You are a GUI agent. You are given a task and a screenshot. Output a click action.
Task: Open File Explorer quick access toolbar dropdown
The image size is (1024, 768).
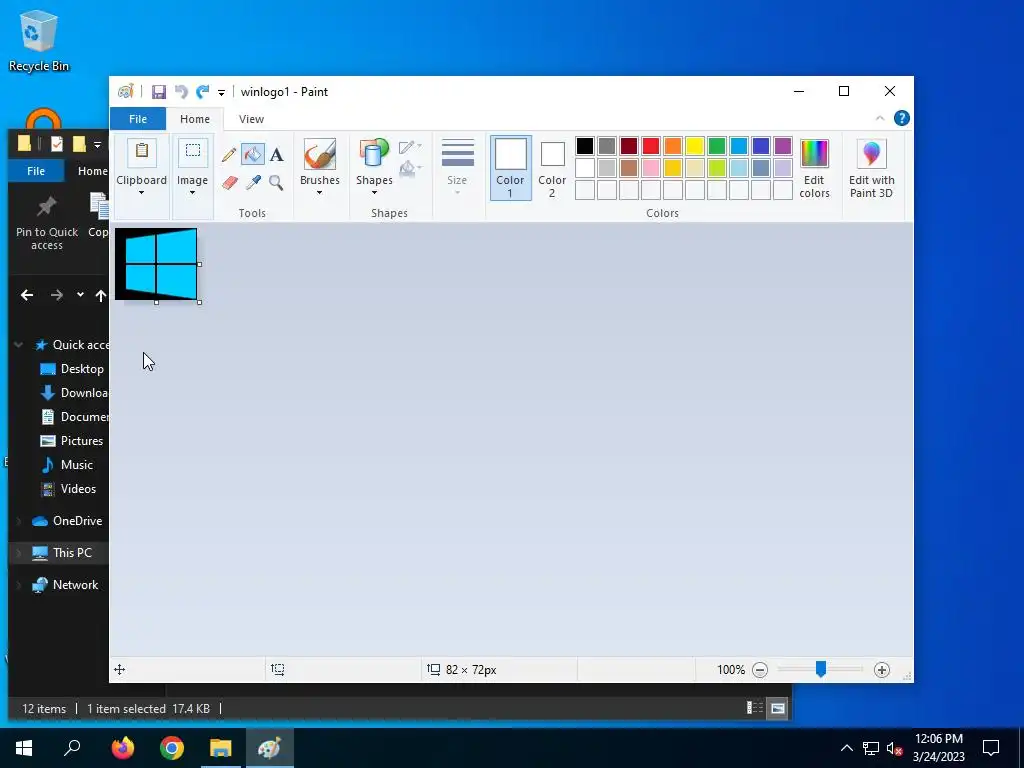[97, 144]
